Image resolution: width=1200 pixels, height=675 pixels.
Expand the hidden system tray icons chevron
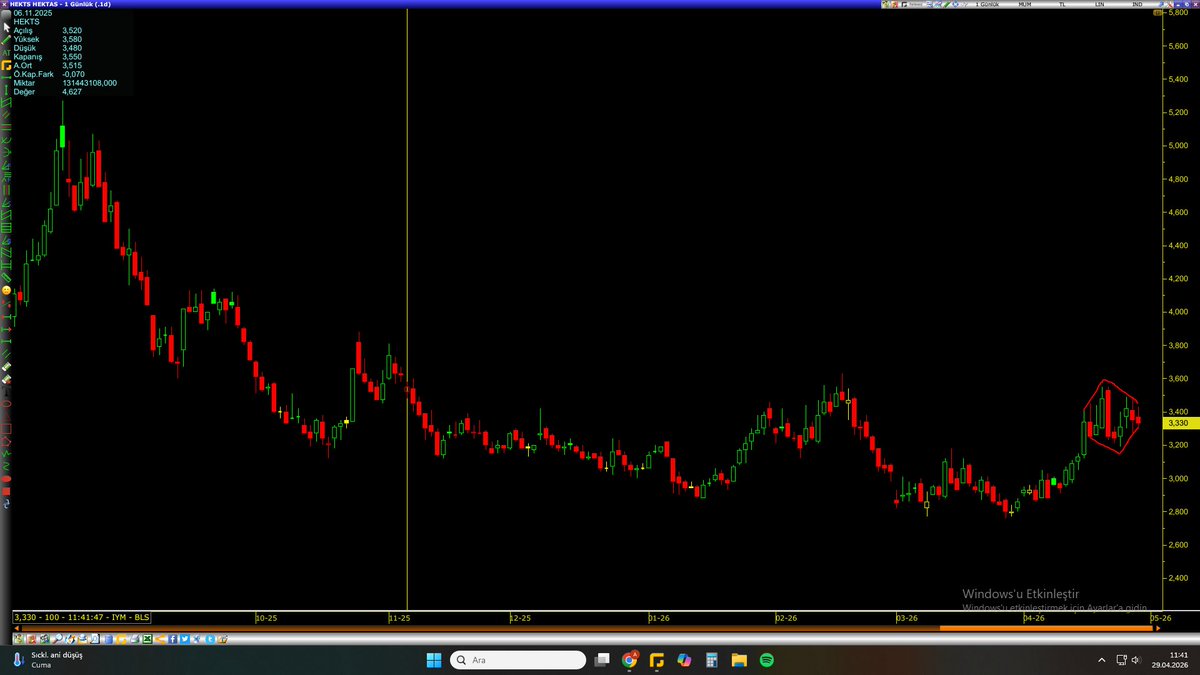[1102, 660]
